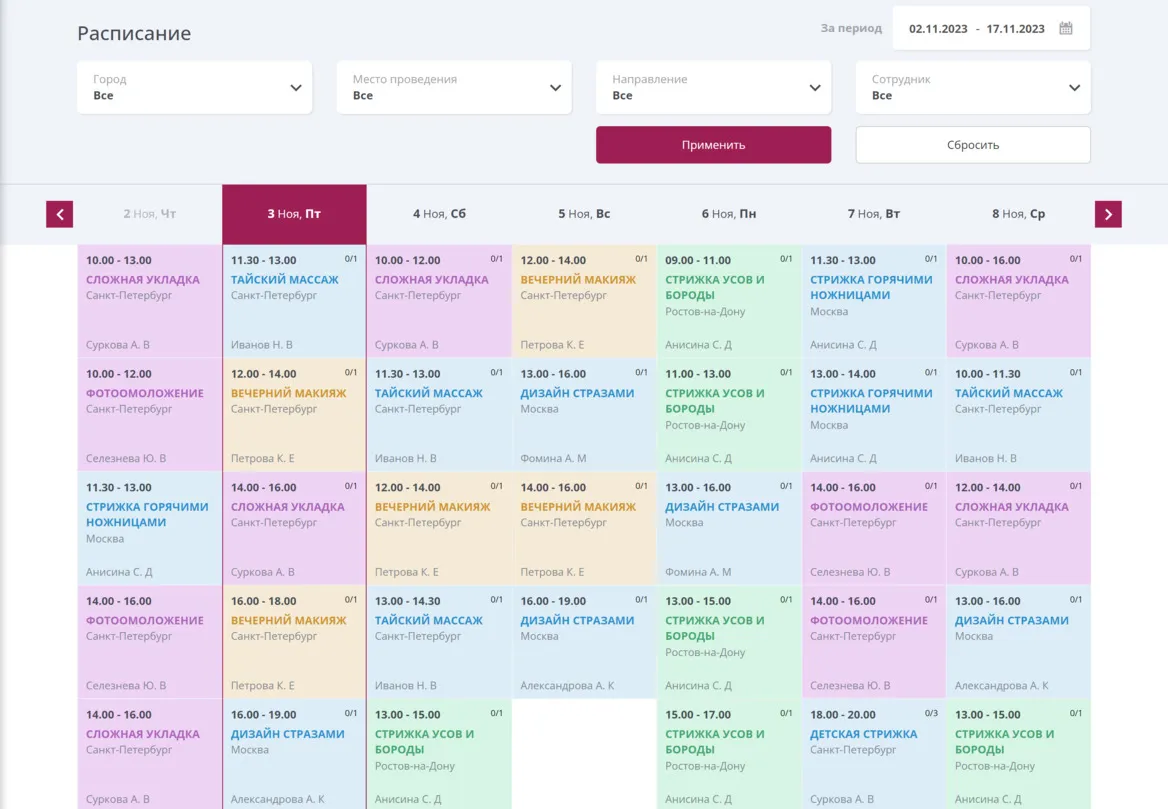Open Вечерний макияж 14.00 - 16.00 Sunday card
The image size is (1168, 809).
584,529
